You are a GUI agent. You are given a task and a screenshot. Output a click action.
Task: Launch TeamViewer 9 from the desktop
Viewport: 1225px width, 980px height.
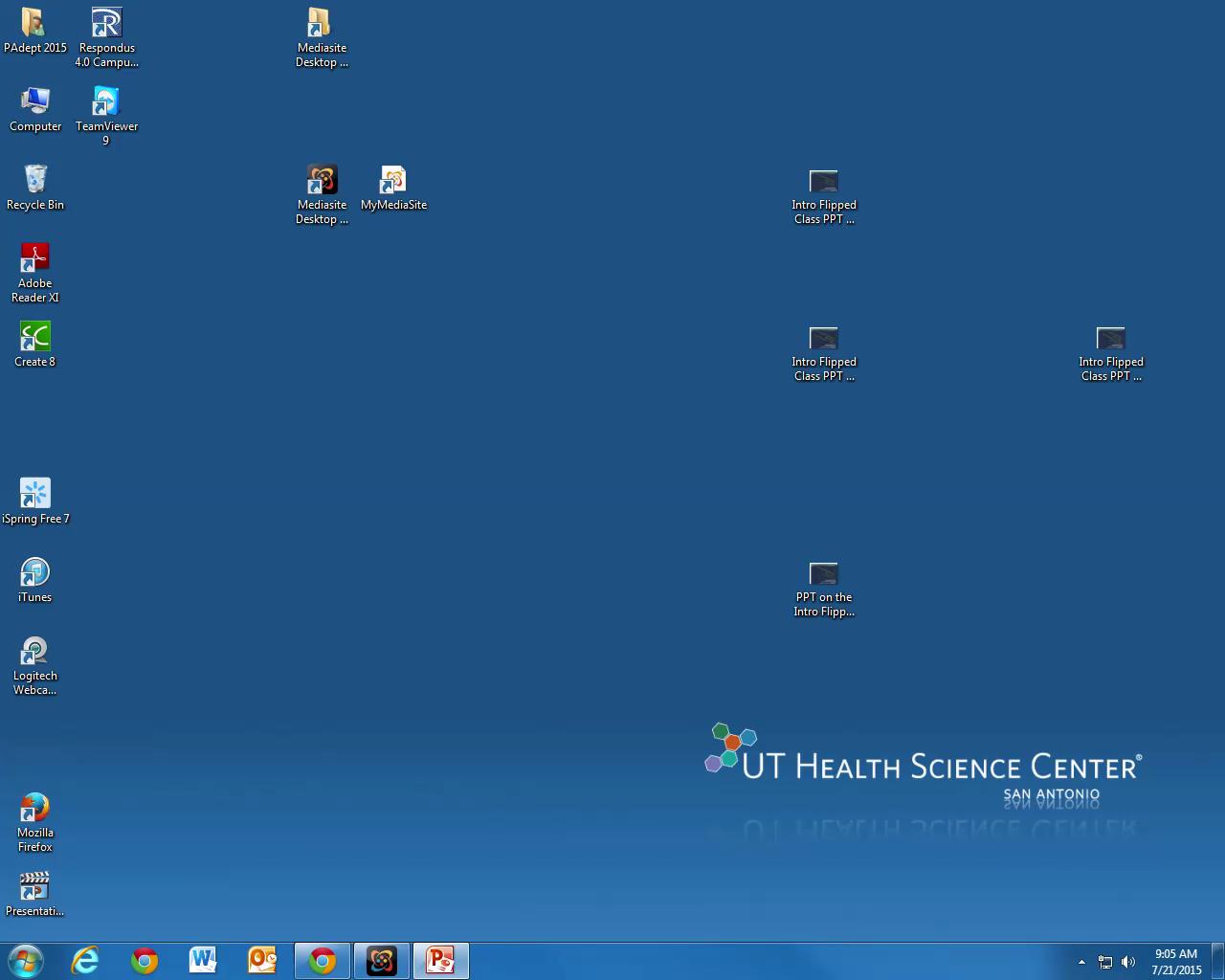106,102
